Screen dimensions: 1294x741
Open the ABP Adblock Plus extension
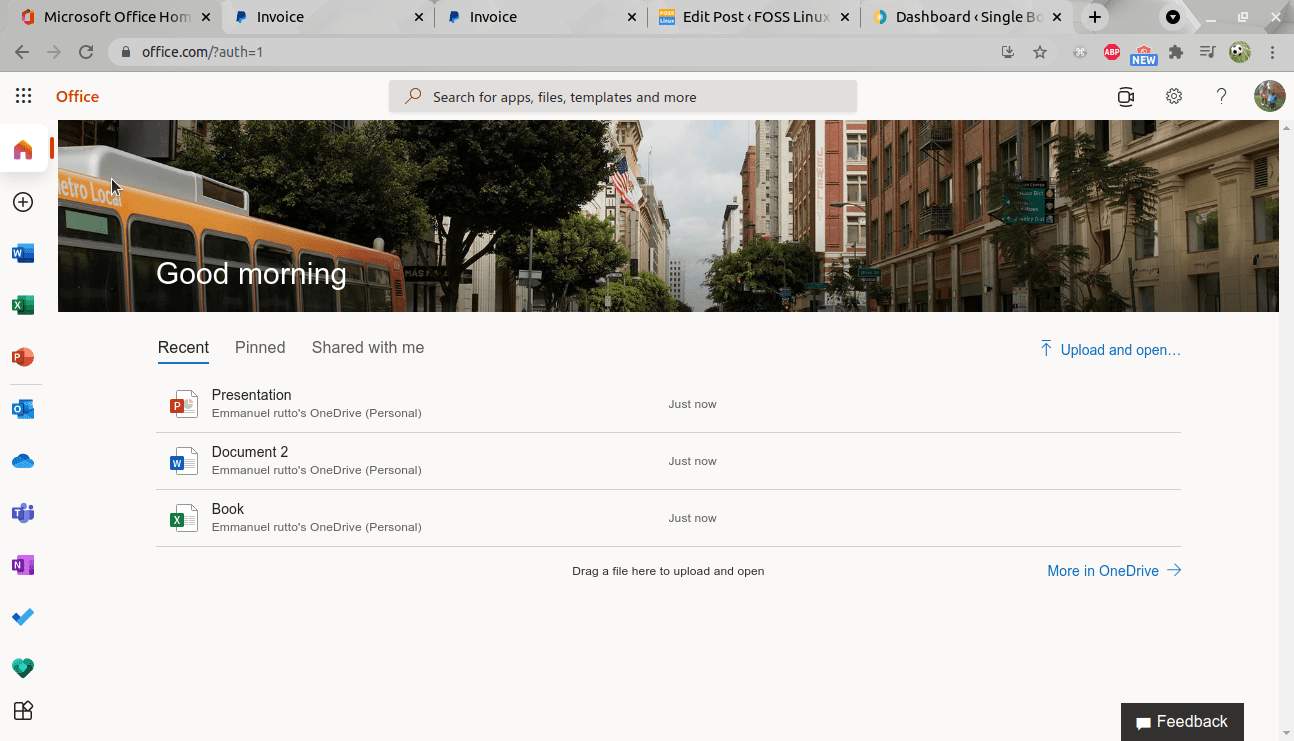pos(1112,52)
